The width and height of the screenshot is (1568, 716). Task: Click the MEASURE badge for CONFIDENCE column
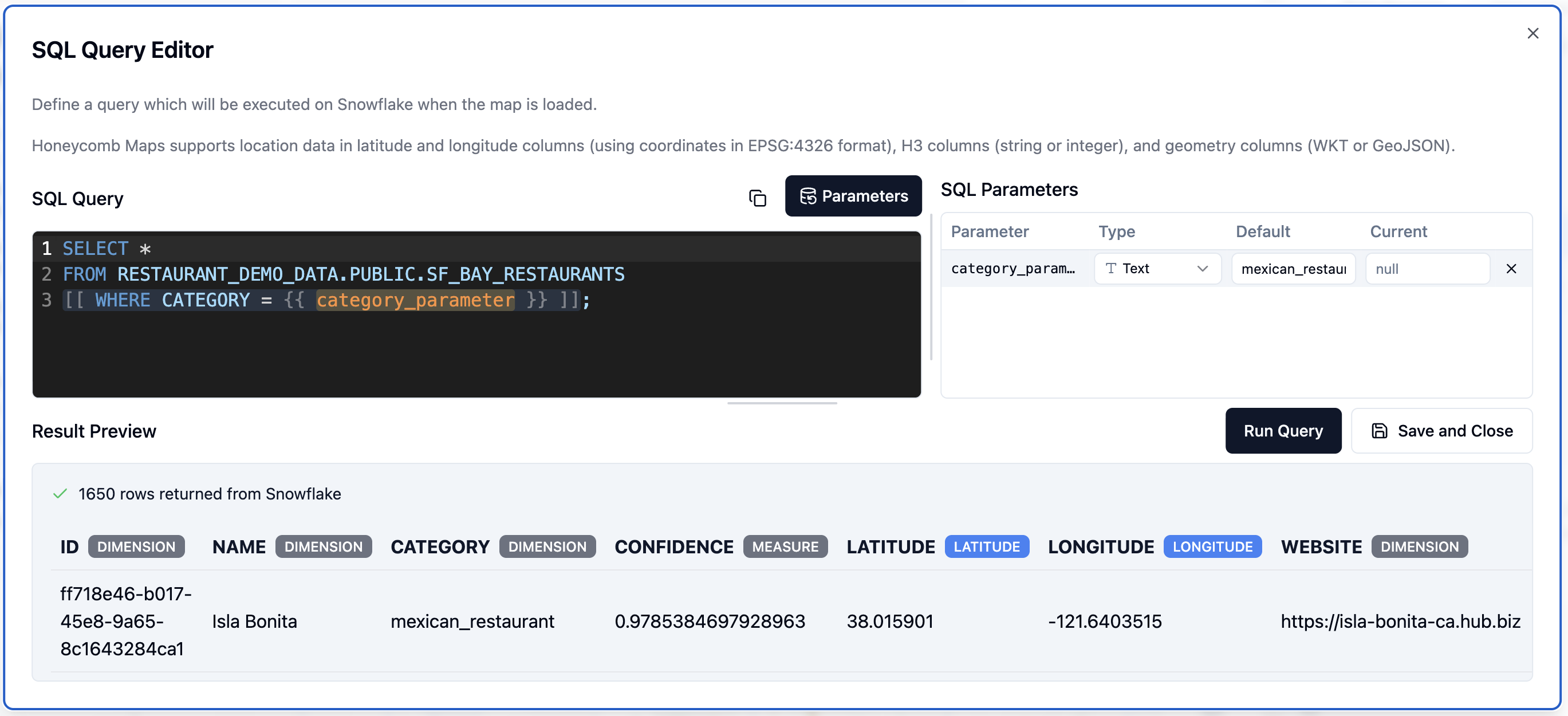point(785,546)
